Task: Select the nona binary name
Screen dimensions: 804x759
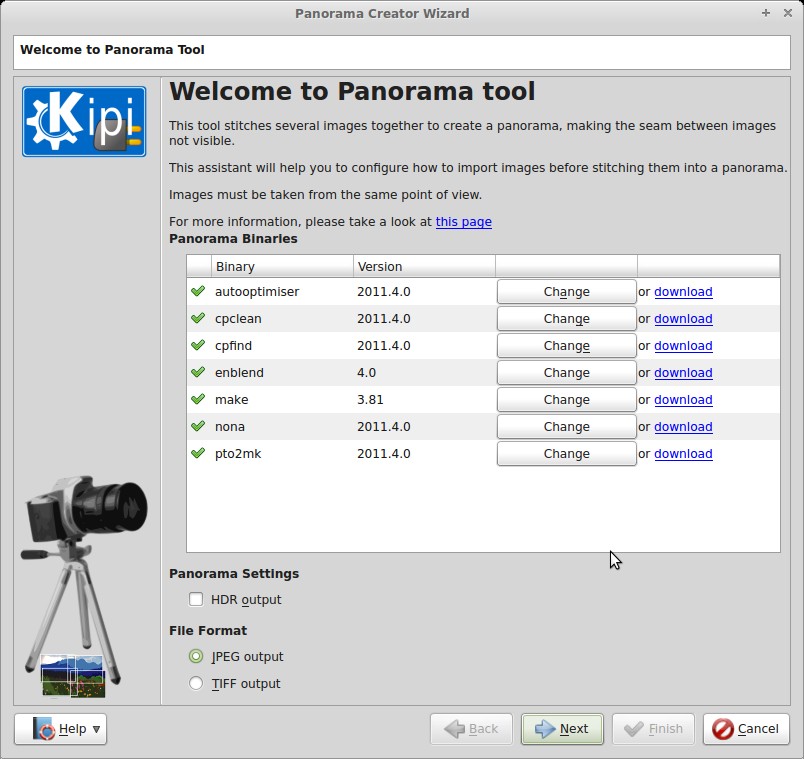Action: pyautogui.click(x=230, y=427)
